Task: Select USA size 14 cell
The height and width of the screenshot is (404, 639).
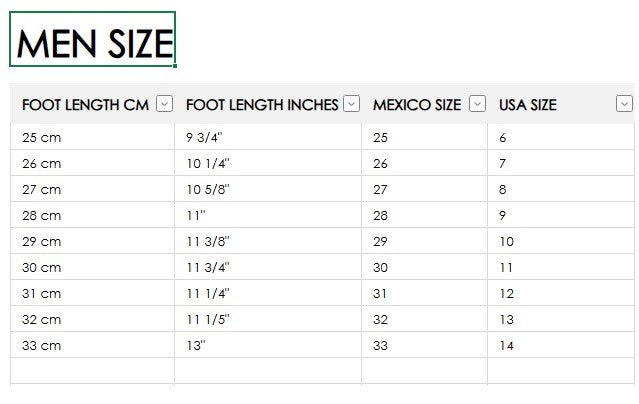Action: [560, 345]
